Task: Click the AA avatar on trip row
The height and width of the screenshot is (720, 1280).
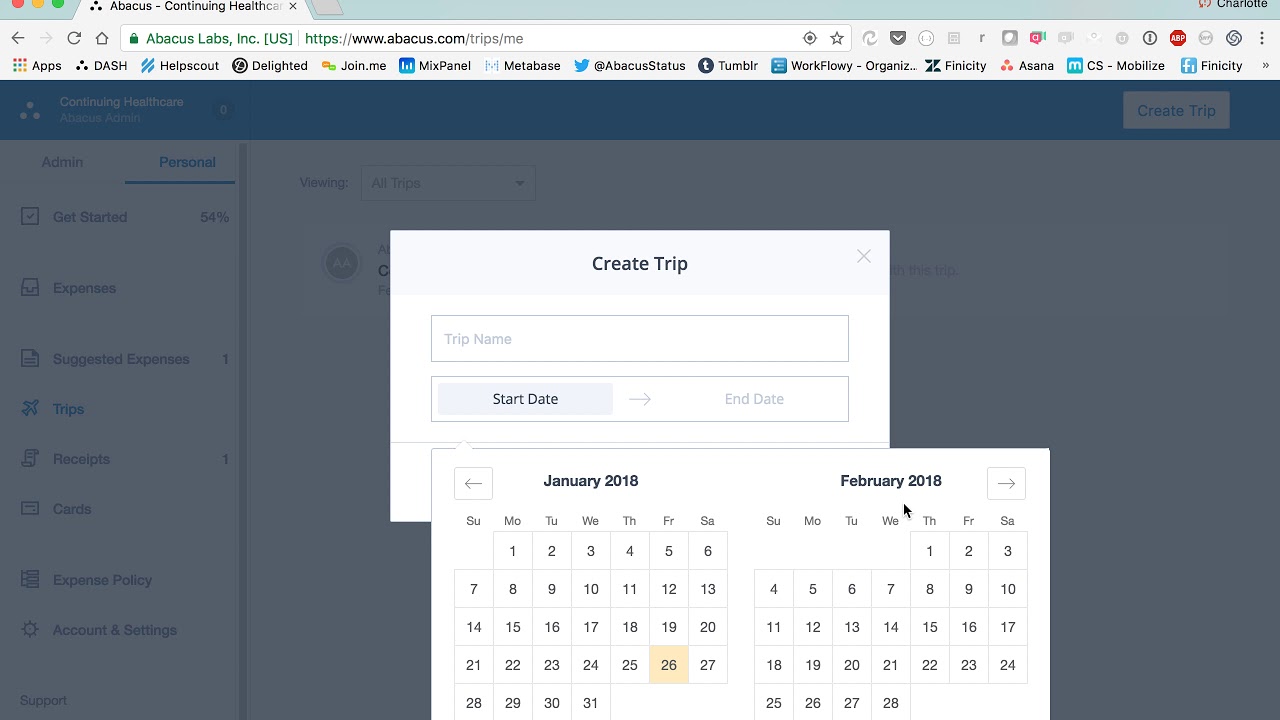Action: (x=342, y=263)
